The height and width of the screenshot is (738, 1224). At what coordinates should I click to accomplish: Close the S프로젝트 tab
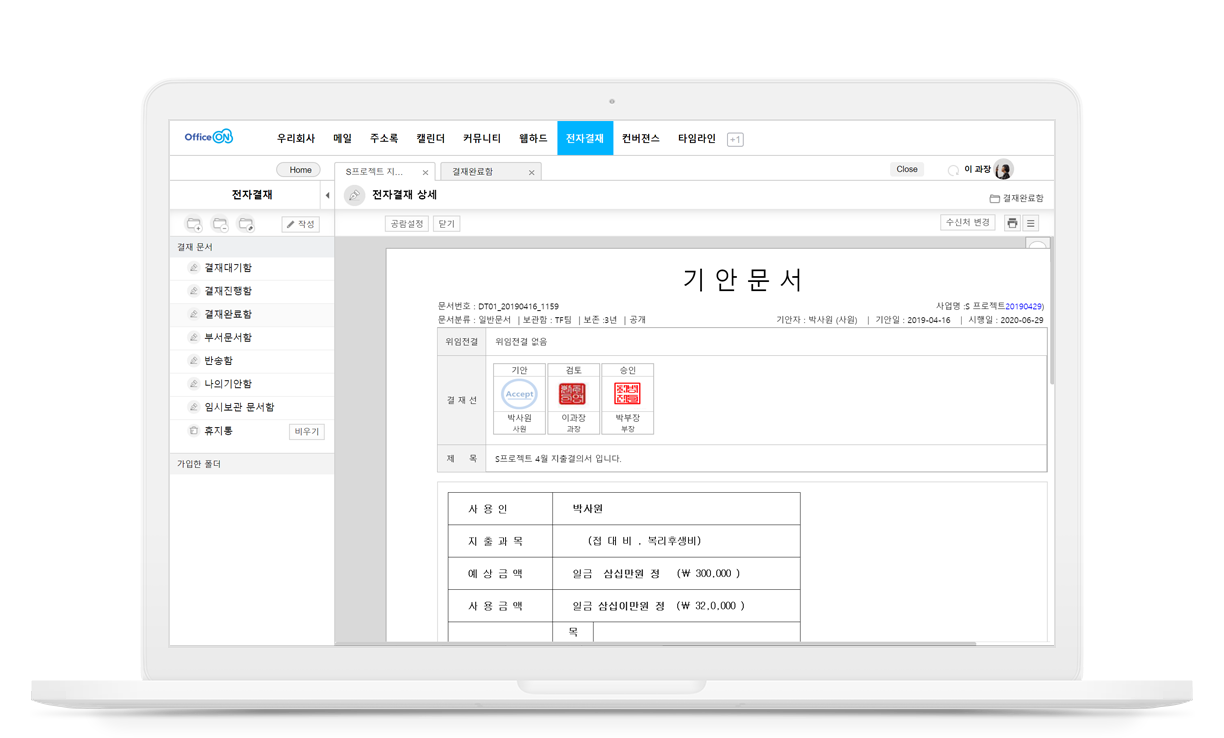pos(425,172)
